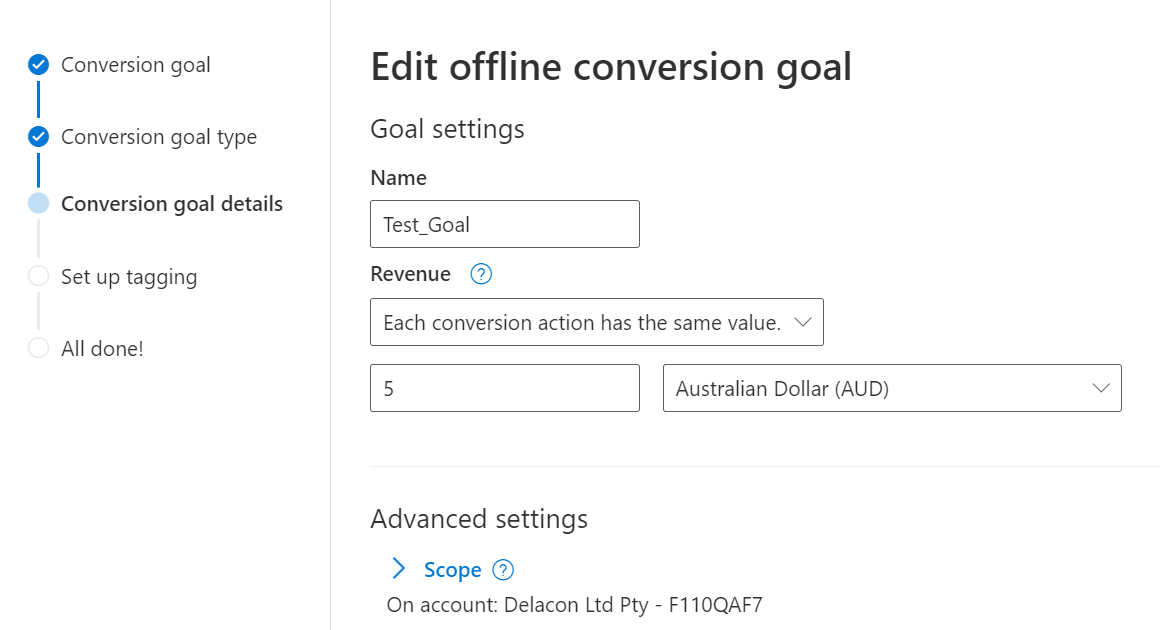This screenshot has width=1160, height=630.
Task: Click the 'Goal settings' heading
Action: (x=448, y=129)
